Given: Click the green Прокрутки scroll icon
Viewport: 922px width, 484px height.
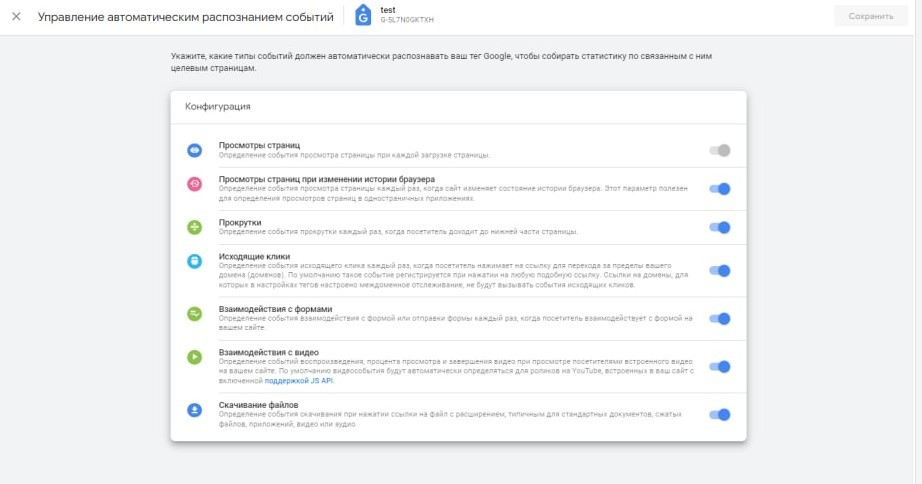Looking at the screenshot, I should 195,227.
